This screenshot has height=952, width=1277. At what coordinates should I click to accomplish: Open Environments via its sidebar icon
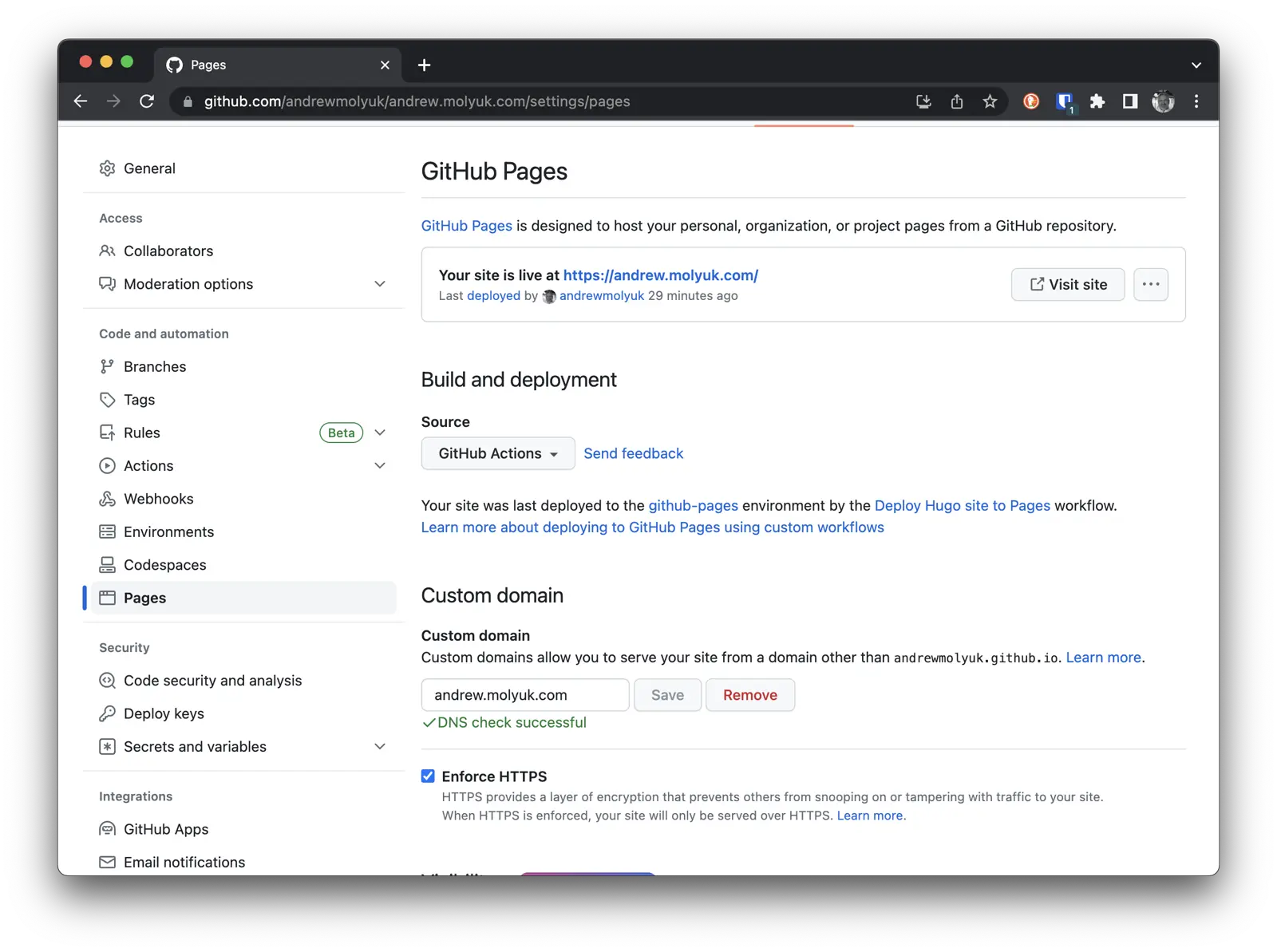click(108, 531)
